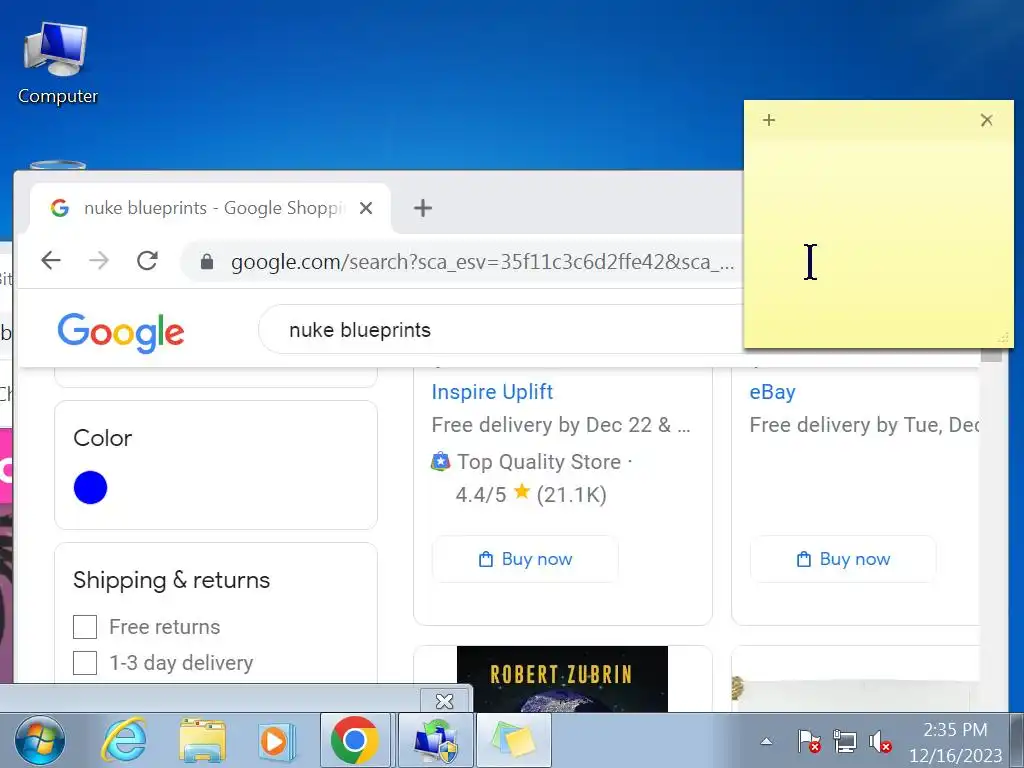This screenshot has height=768, width=1024.
Task: Enable the Free returns checkbox
Action: pyautogui.click(x=85, y=627)
